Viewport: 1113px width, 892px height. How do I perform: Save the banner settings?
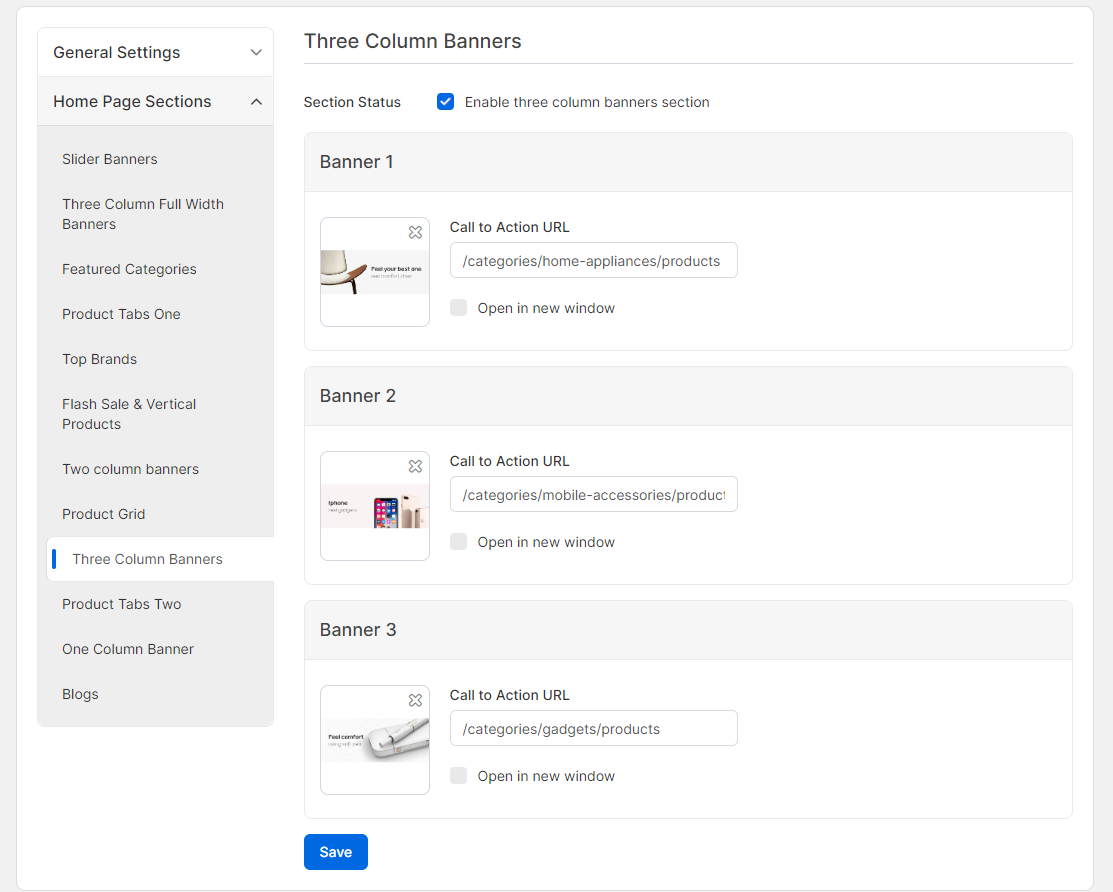(x=336, y=852)
